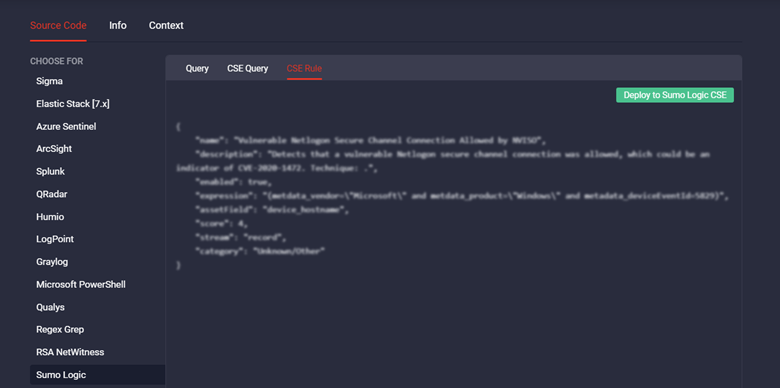Switch to the Info tab

pyautogui.click(x=118, y=25)
